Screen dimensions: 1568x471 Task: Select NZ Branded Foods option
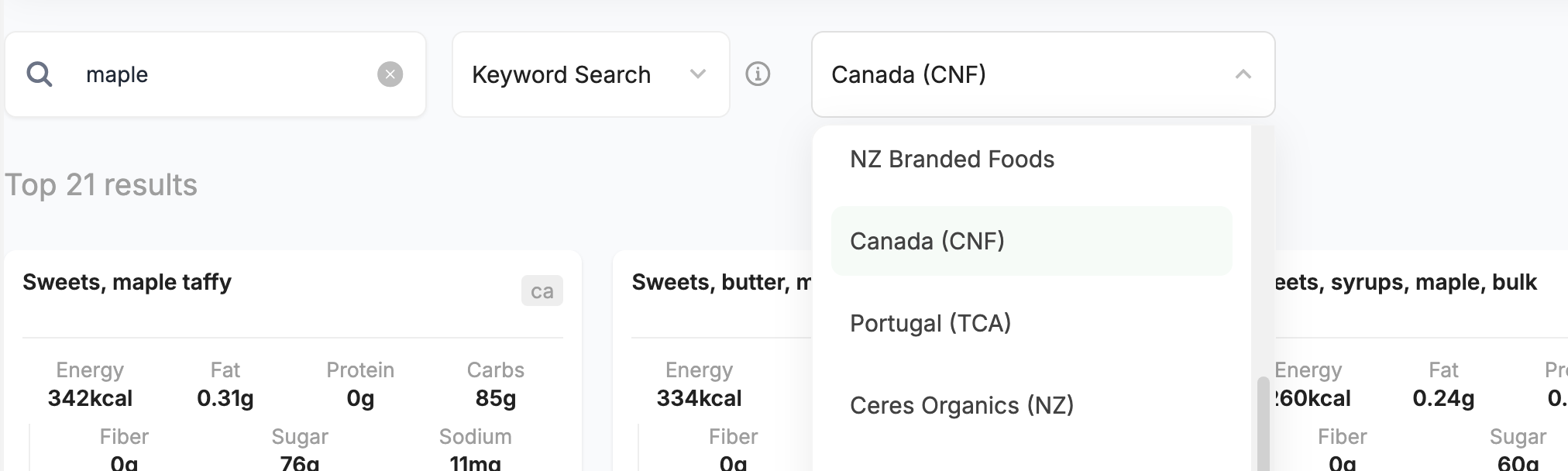point(952,160)
